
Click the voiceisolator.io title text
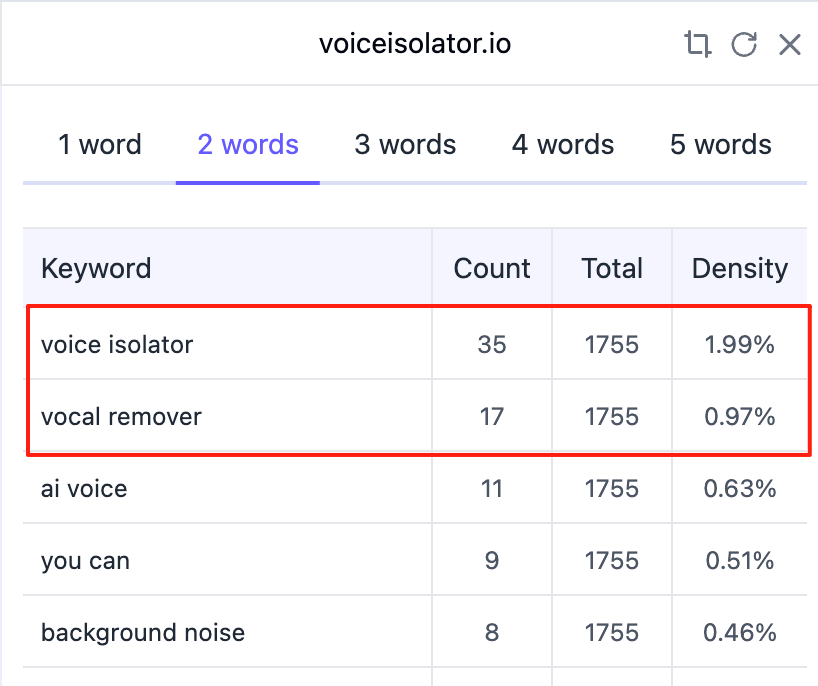(x=415, y=44)
